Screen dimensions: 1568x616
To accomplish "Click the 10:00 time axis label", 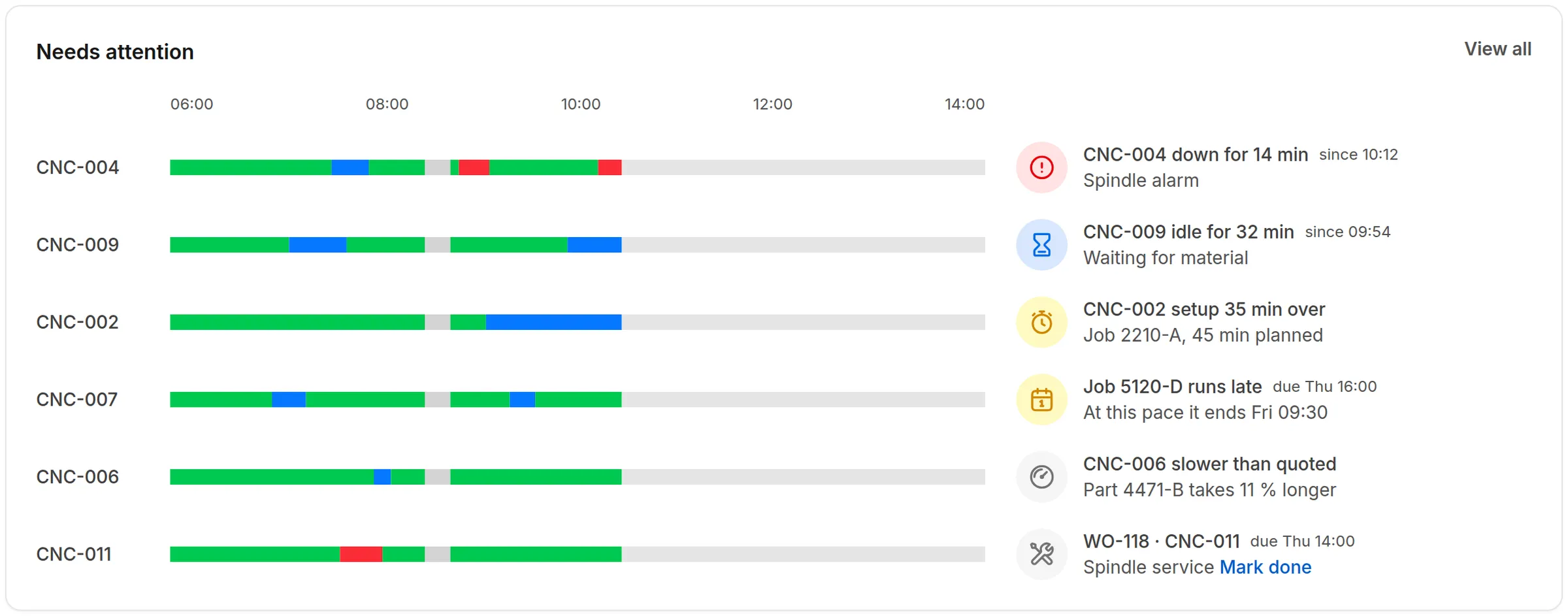I will click(580, 104).
